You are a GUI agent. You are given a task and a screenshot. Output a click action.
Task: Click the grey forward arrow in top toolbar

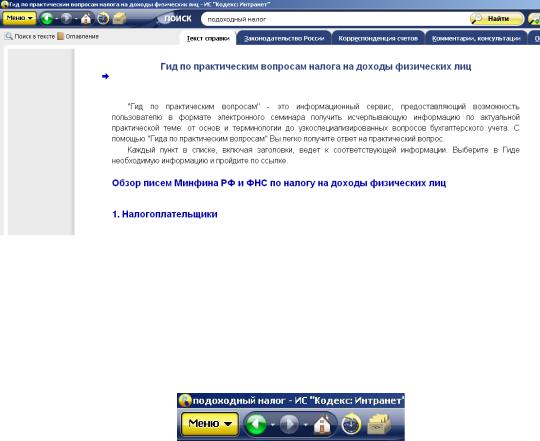click(x=66, y=18)
